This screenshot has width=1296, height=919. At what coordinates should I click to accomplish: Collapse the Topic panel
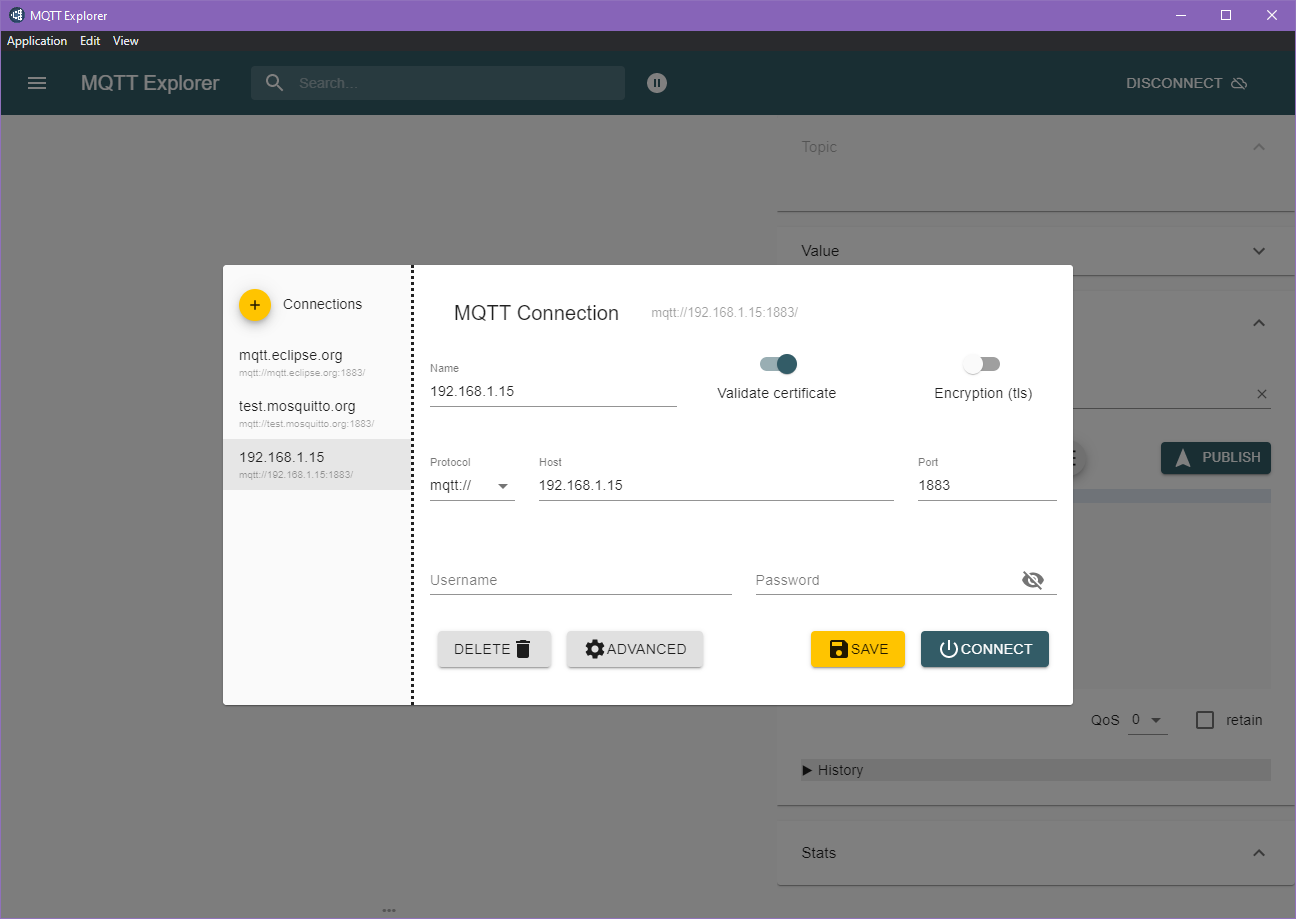click(1259, 147)
